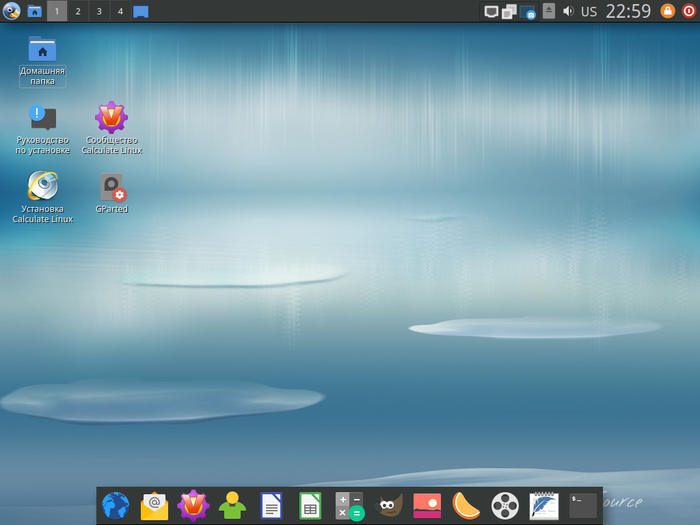Open the image viewer in dock
Image resolution: width=700 pixels, height=525 pixels.
427,506
